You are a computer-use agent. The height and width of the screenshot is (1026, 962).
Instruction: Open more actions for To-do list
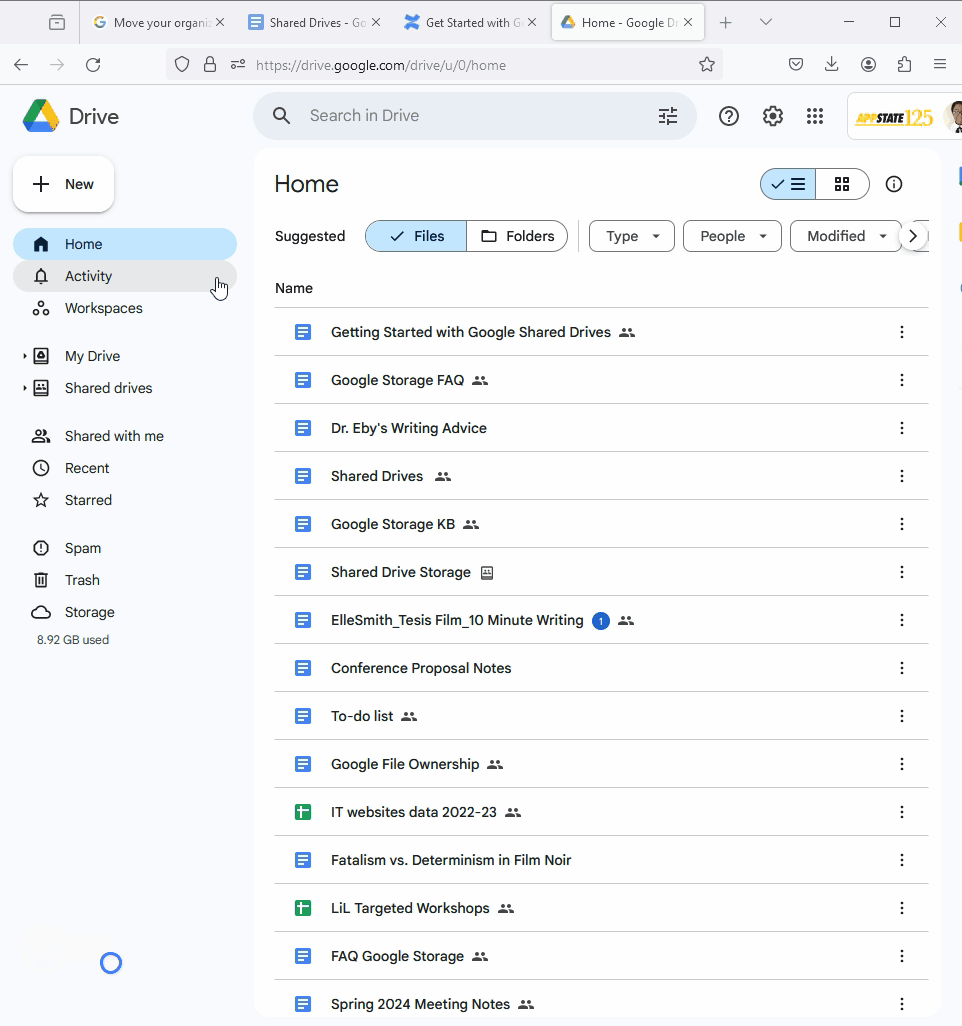902,716
